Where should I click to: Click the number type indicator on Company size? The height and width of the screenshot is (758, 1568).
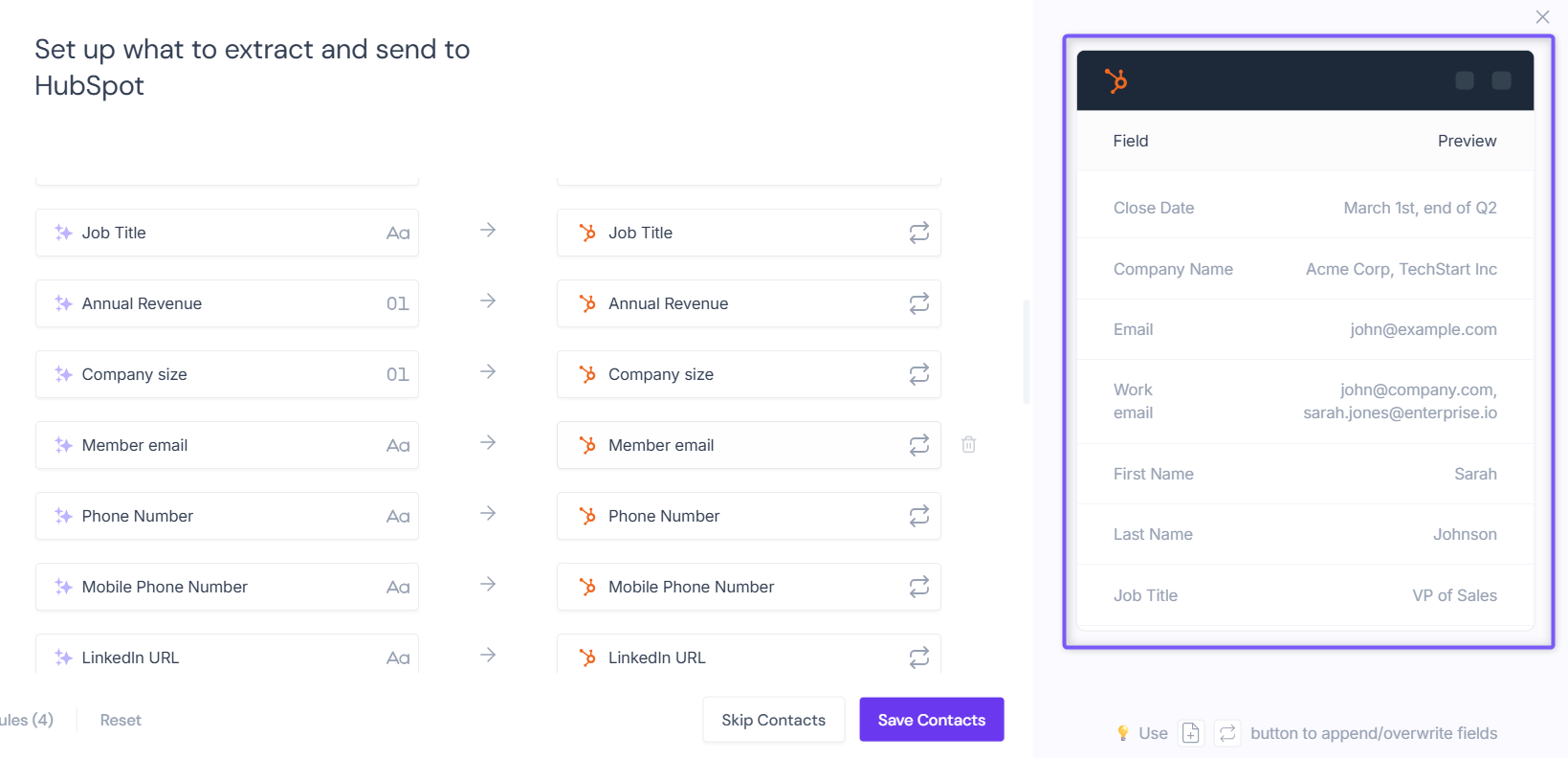click(x=398, y=374)
